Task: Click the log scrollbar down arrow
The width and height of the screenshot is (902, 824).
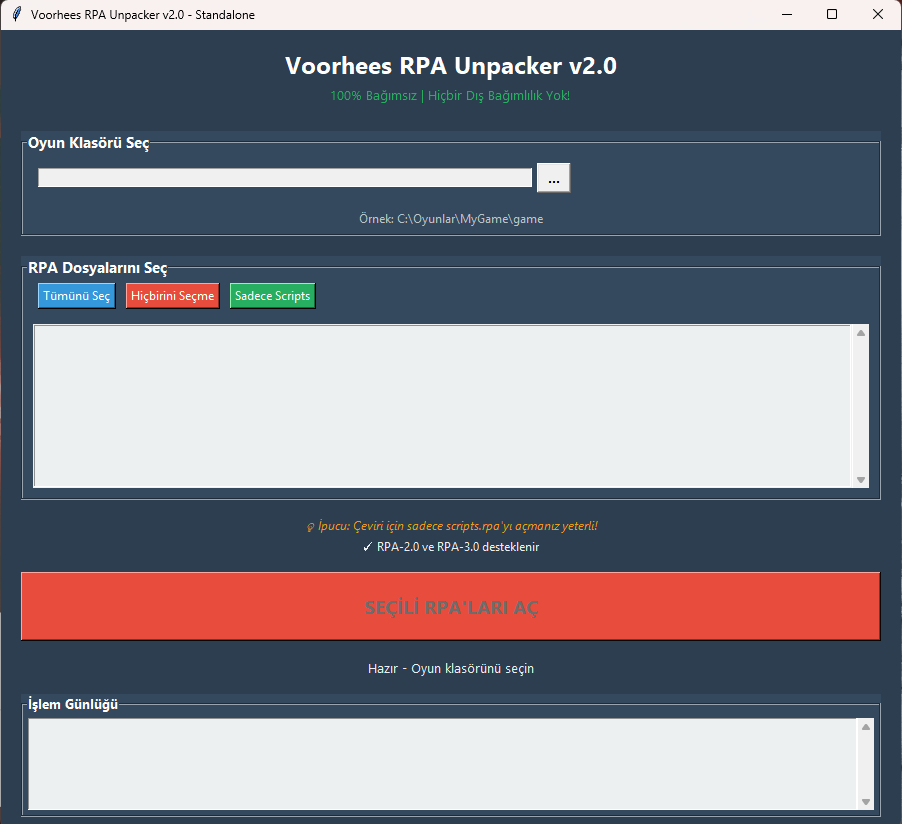Action: [x=866, y=802]
